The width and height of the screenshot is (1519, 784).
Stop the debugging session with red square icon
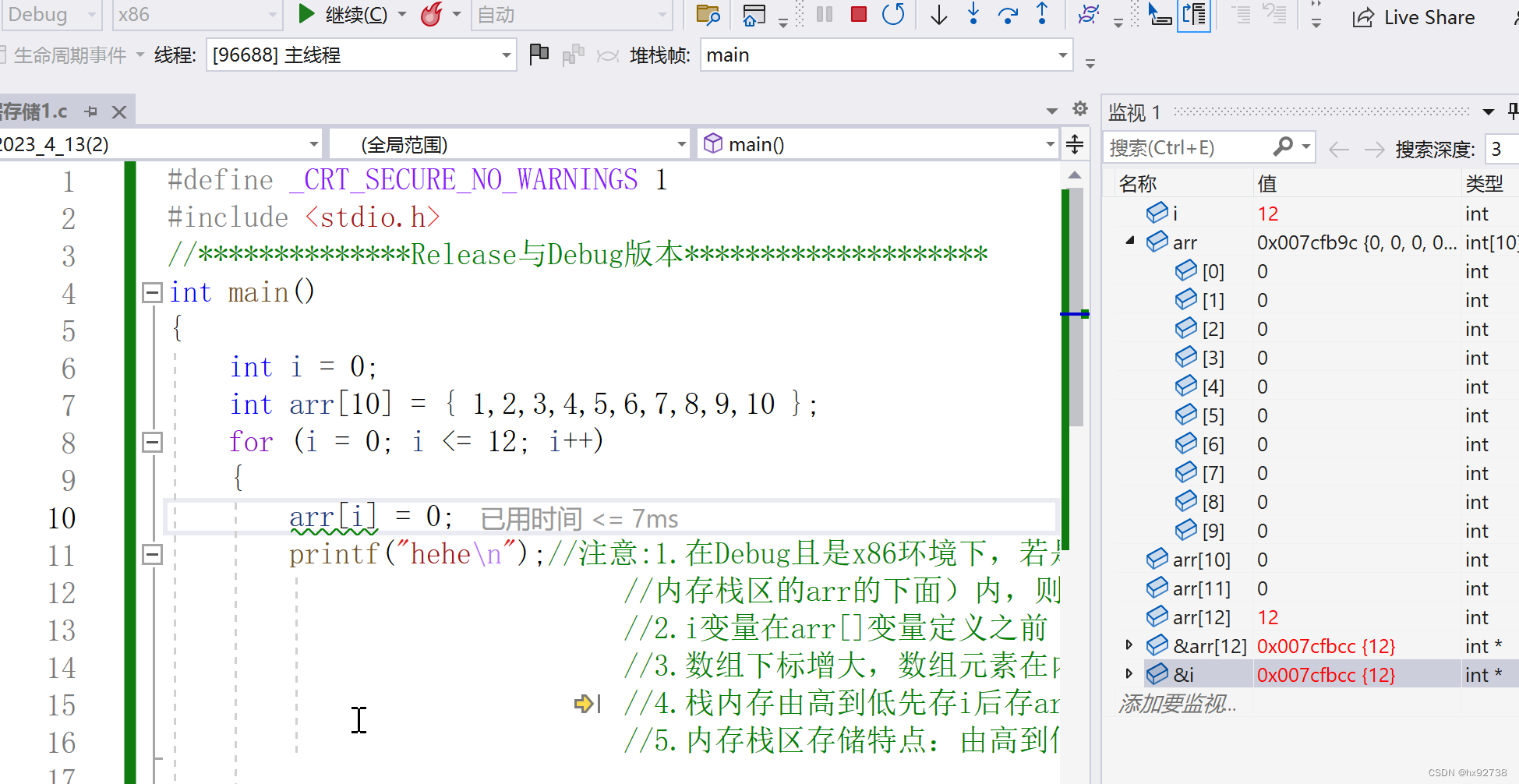[858, 14]
